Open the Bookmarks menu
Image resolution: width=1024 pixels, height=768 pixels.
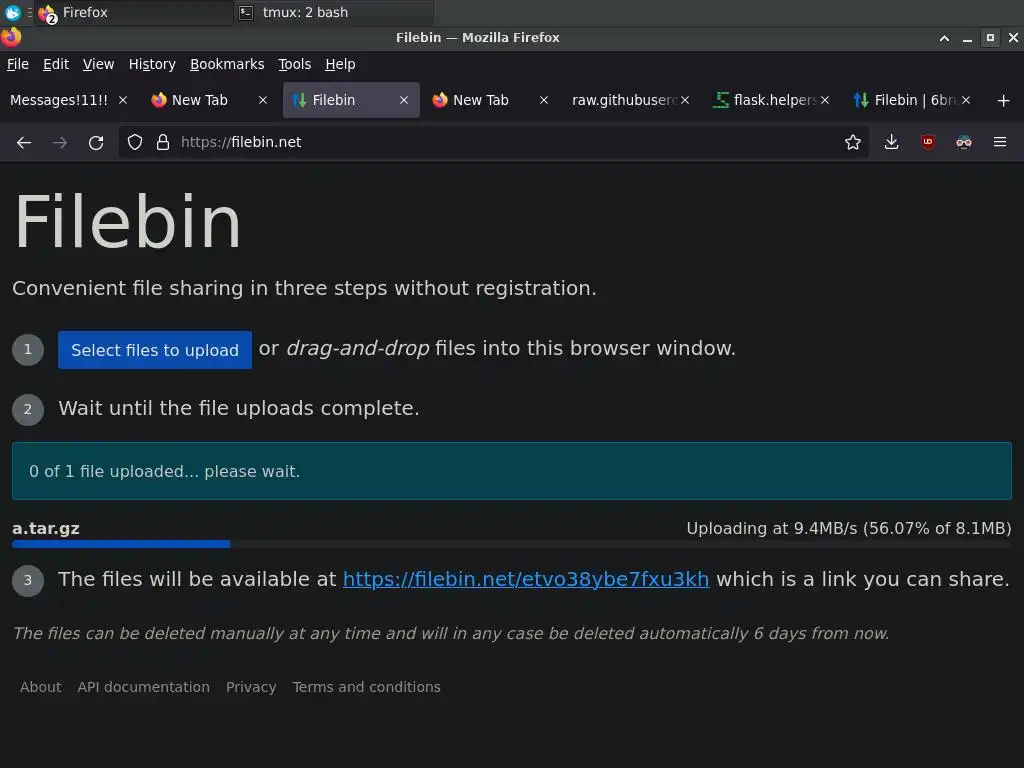pos(227,64)
